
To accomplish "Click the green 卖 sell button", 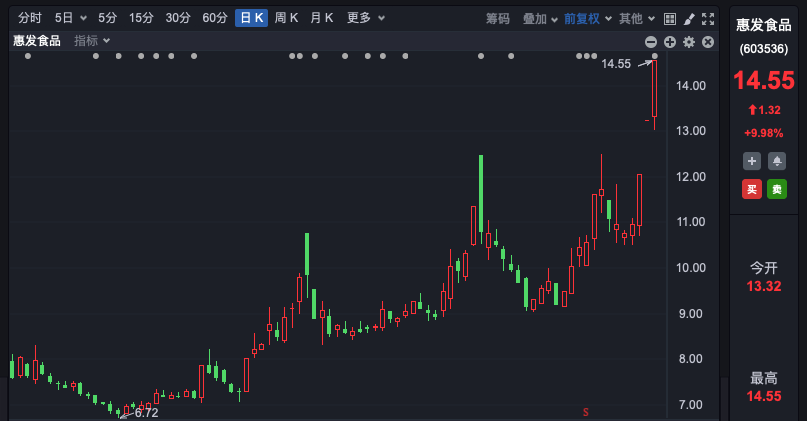I will point(776,189).
